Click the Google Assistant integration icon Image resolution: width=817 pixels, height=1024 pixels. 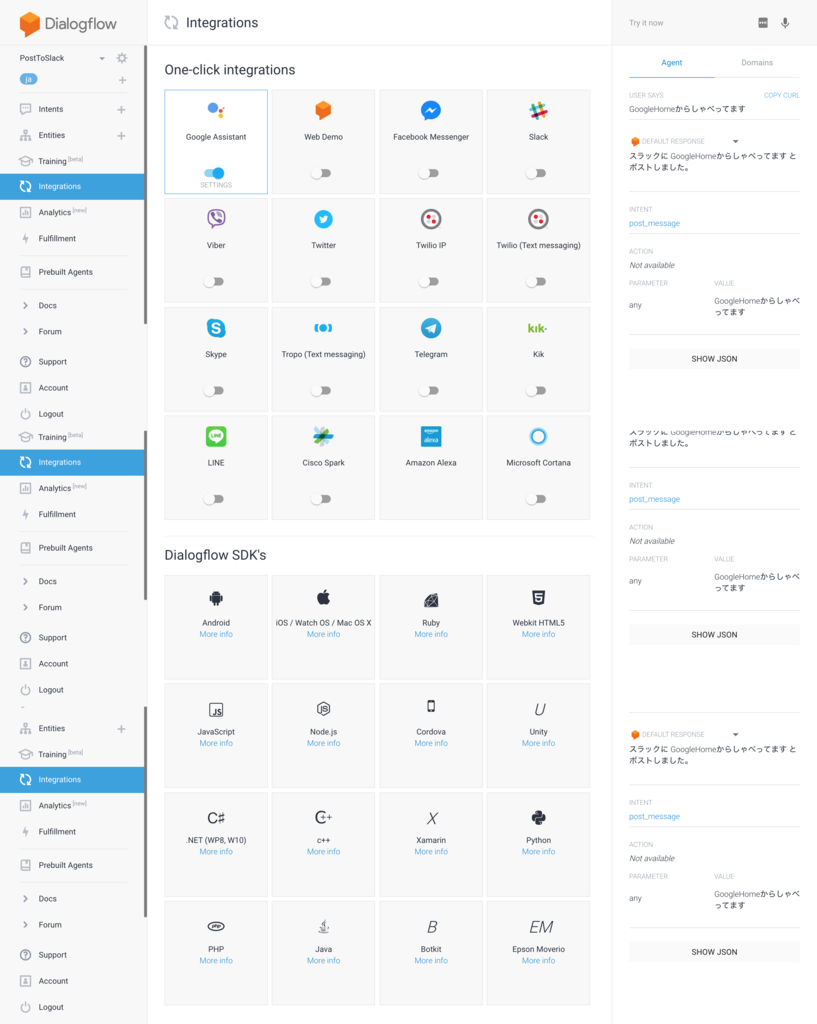pyautogui.click(x=216, y=110)
